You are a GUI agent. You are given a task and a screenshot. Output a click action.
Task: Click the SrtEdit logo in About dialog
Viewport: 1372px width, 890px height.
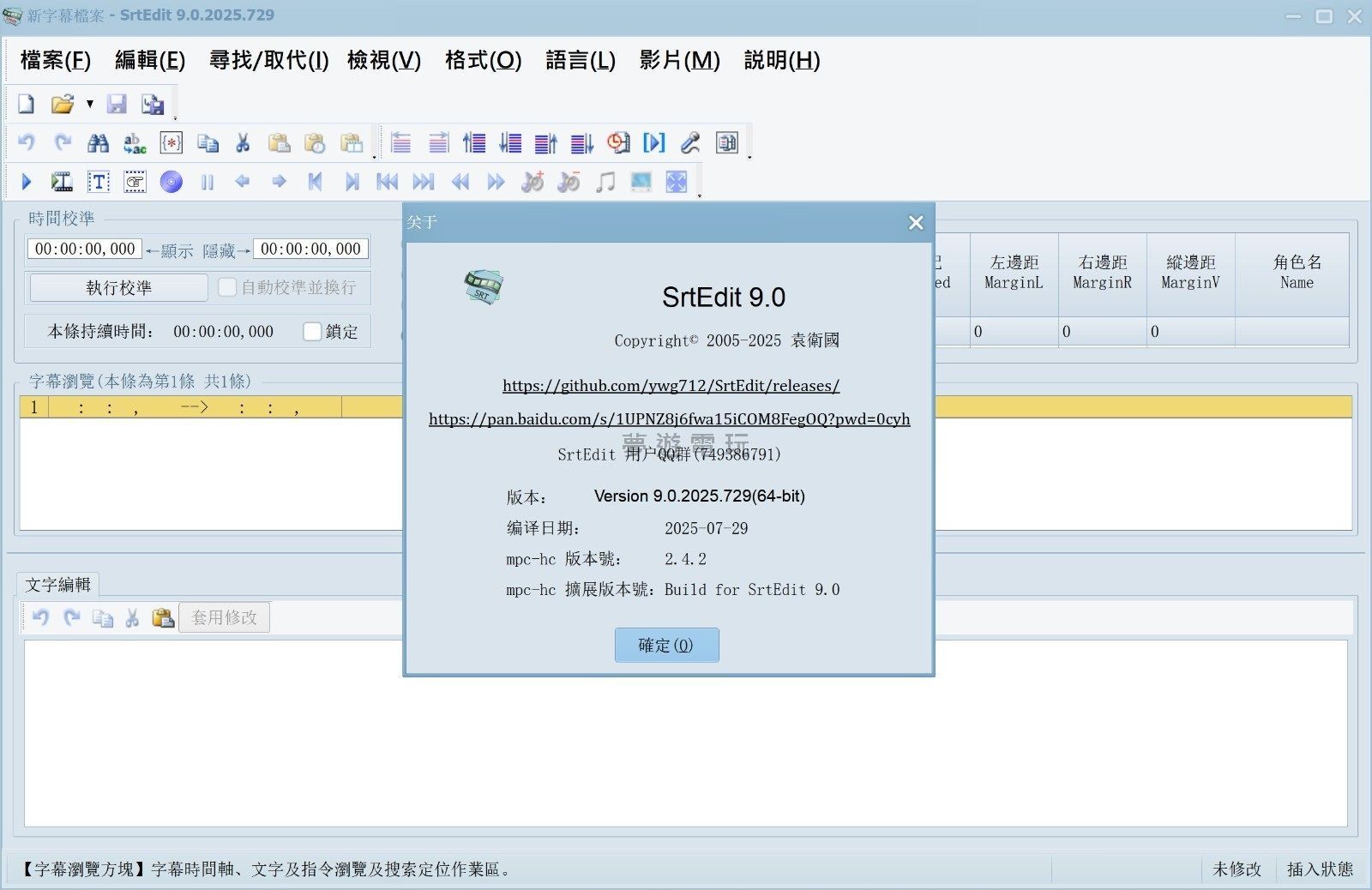[x=484, y=286]
